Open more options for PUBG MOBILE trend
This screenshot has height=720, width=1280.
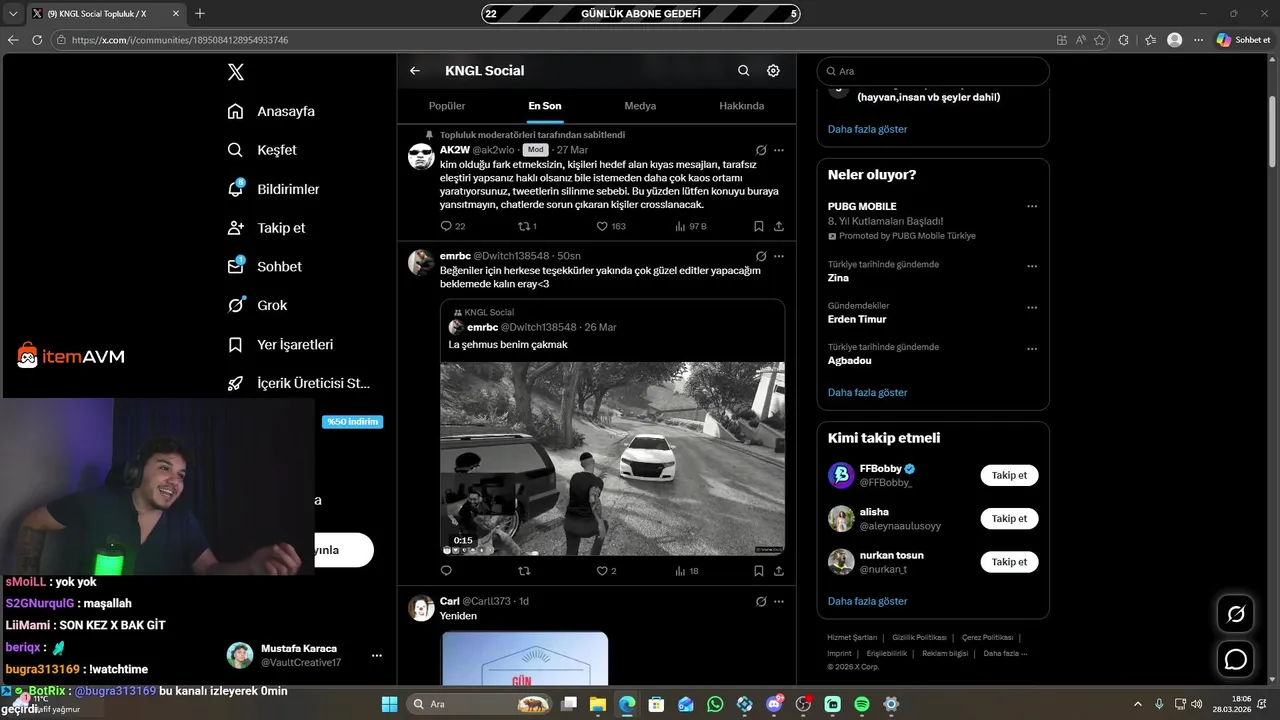pyautogui.click(x=1032, y=207)
